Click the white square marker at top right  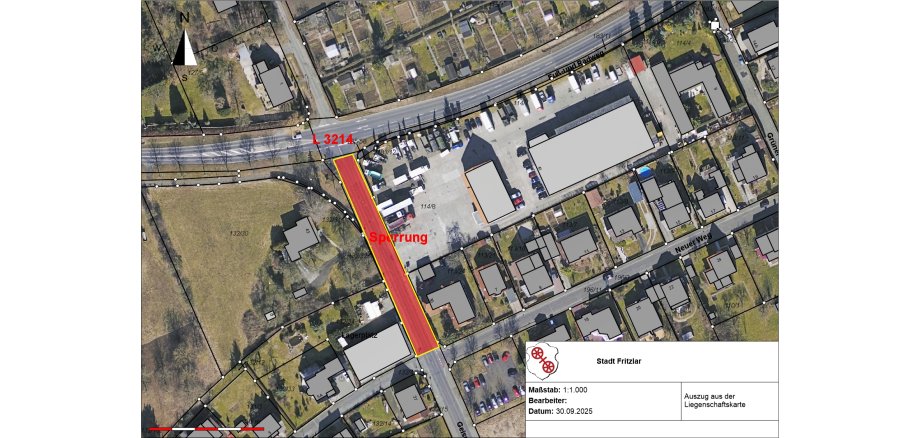(x=715, y=25)
